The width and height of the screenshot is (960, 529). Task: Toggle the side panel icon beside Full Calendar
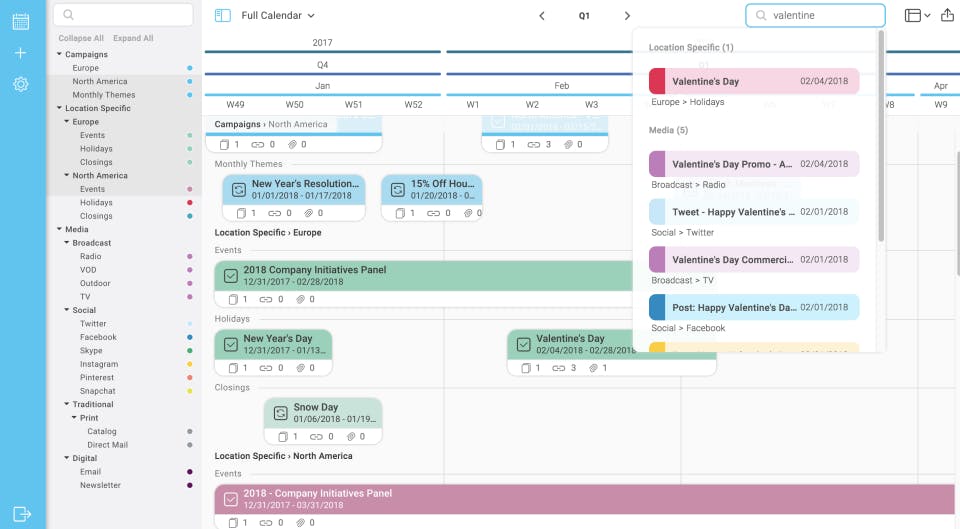pyautogui.click(x=222, y=15)
